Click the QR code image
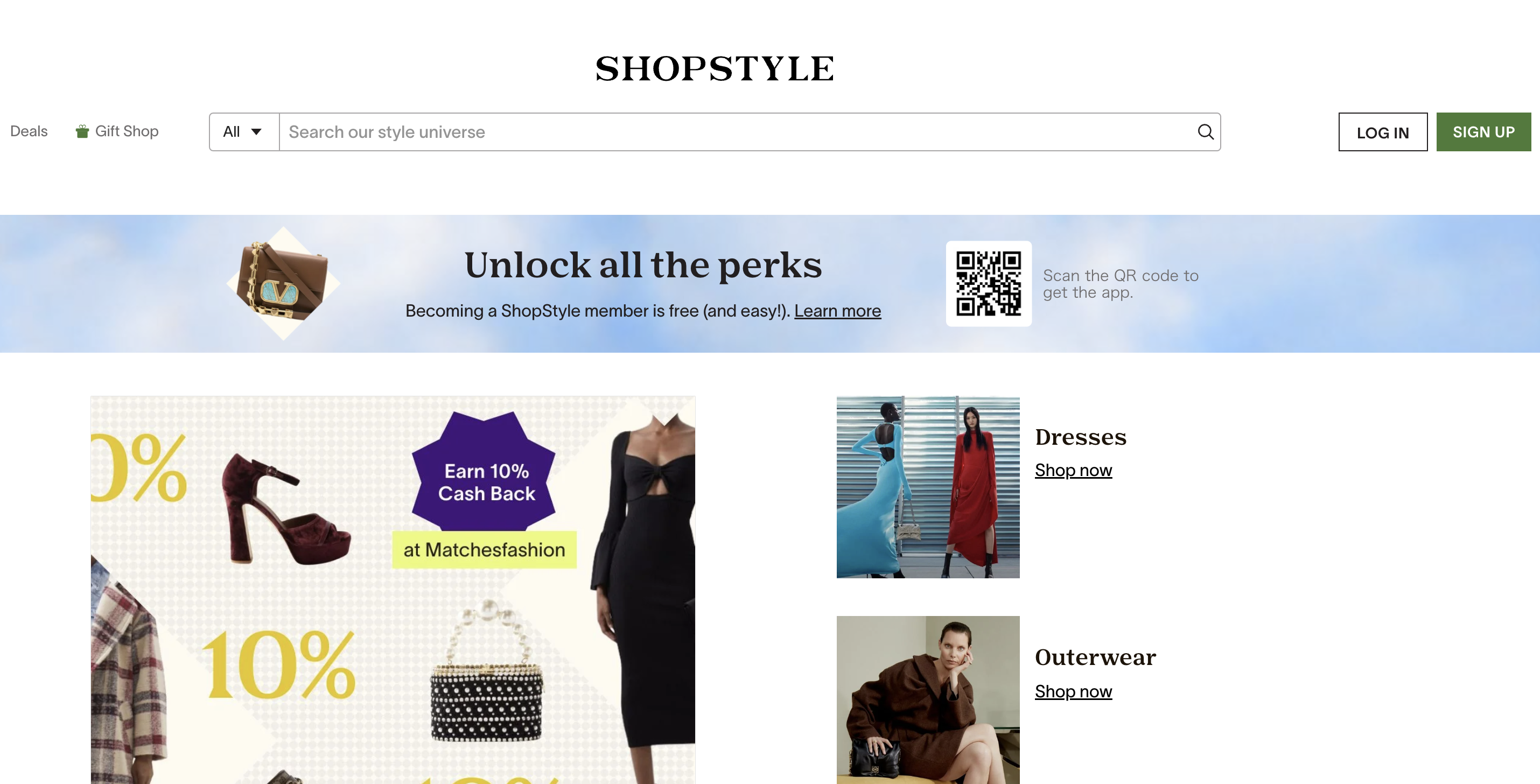This screenshot has width=1540, height=784. click(988, 283)
